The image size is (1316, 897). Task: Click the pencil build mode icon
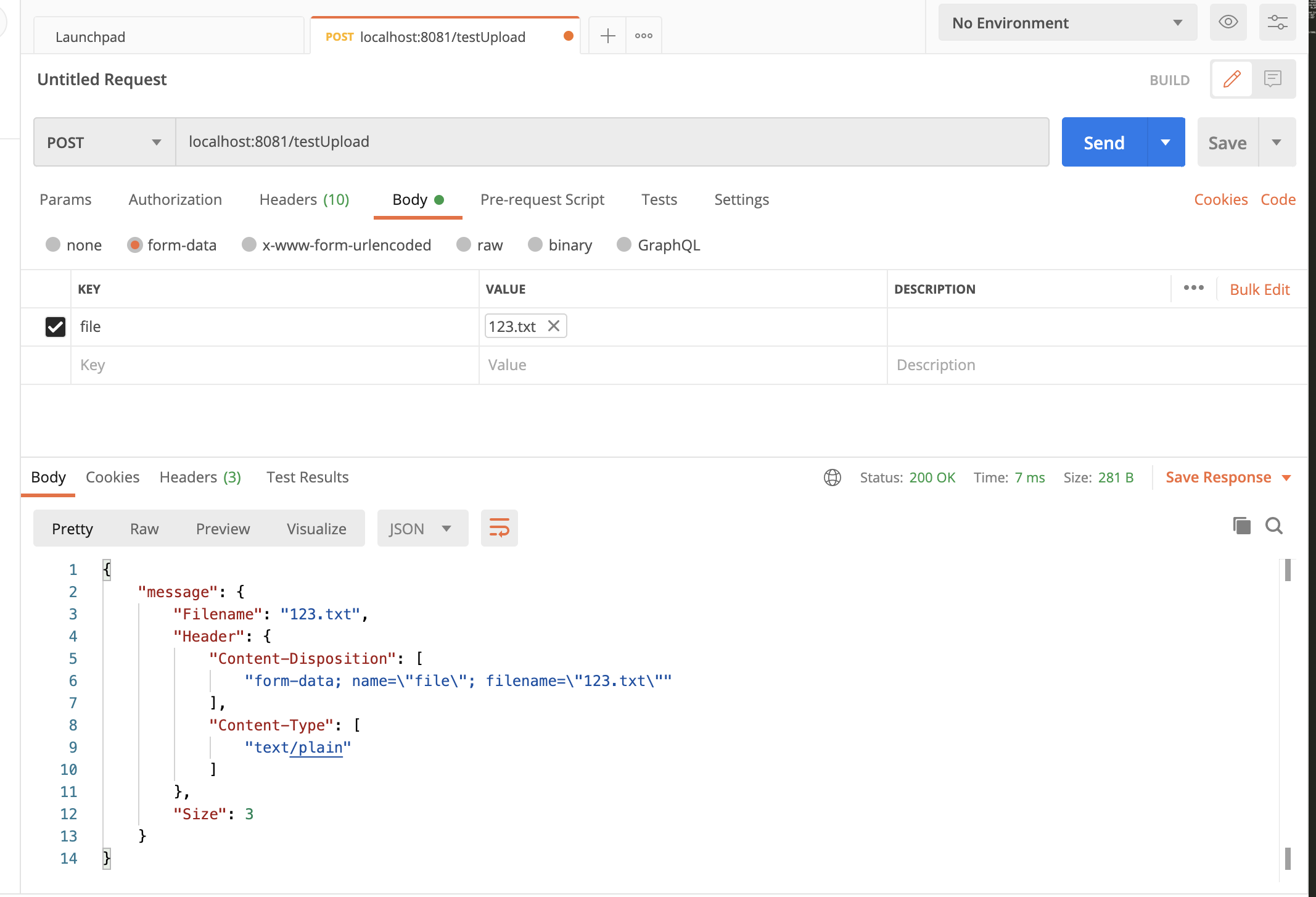pos(1232,79)
